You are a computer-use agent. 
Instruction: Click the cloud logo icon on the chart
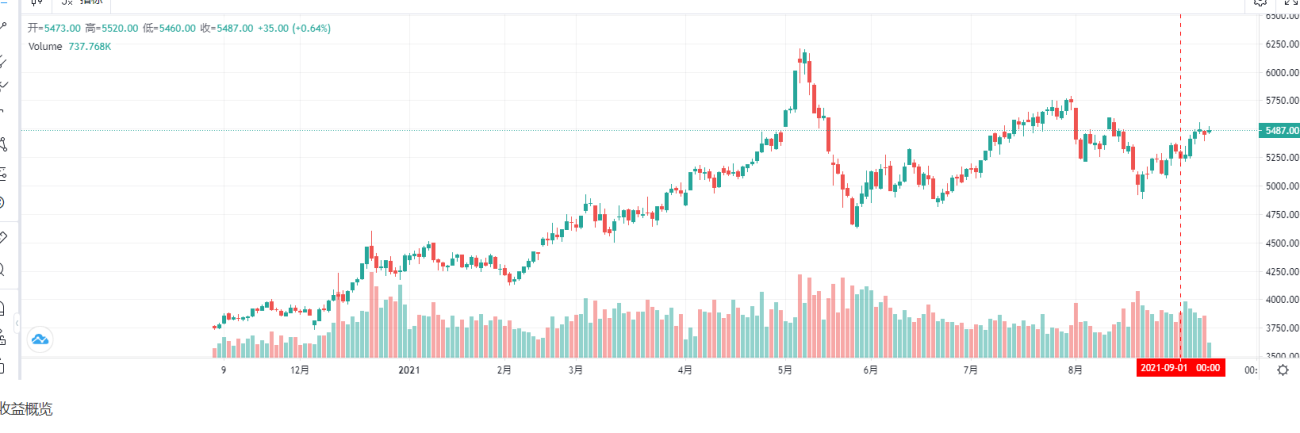click(40, 340)
